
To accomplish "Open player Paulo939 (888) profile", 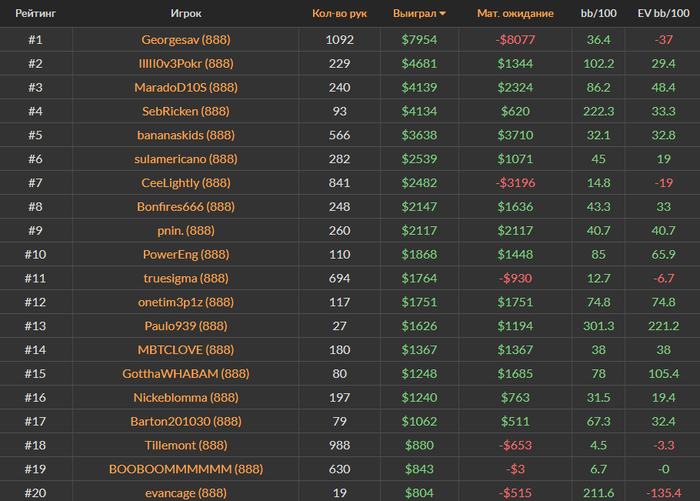I will coord(186,326).
